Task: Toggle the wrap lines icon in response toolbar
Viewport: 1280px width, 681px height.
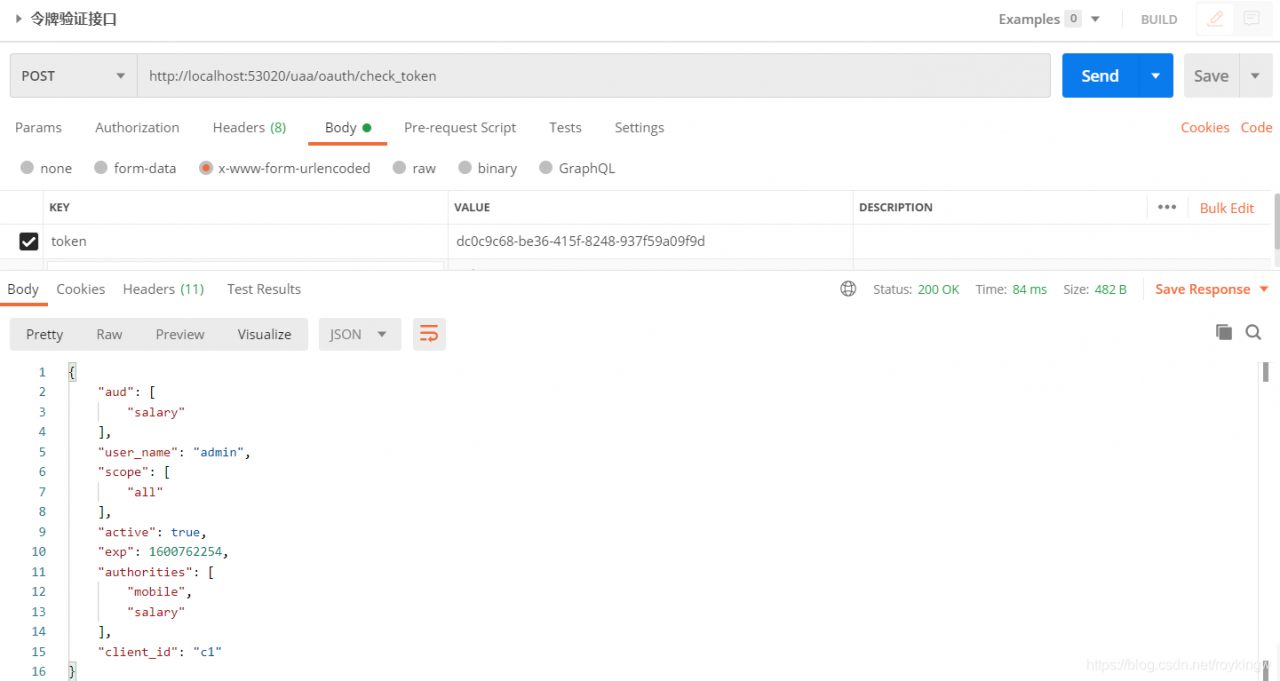Action: [x=429, y=334]
